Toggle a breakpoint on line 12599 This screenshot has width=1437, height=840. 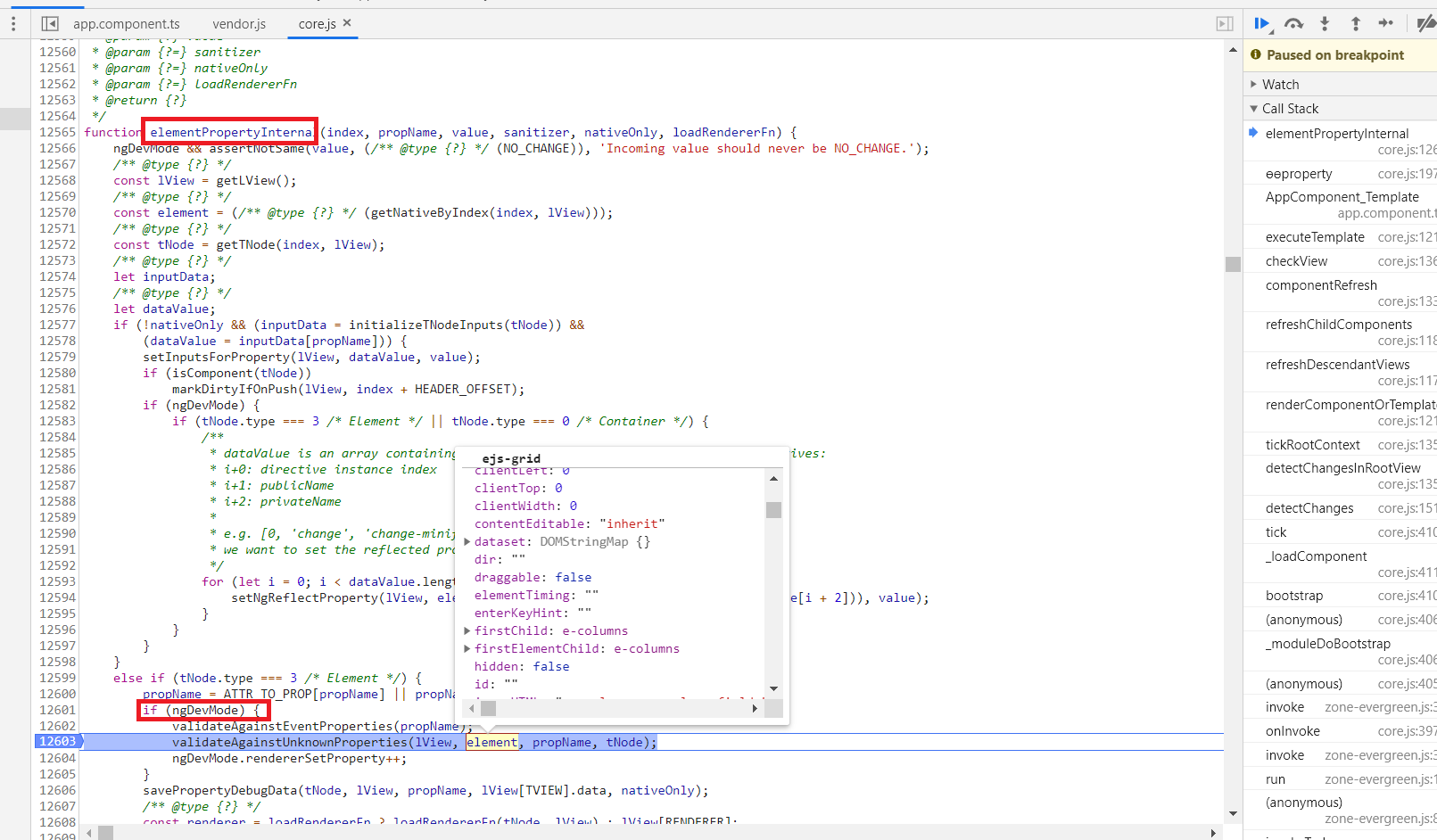(x=56, y=678)
